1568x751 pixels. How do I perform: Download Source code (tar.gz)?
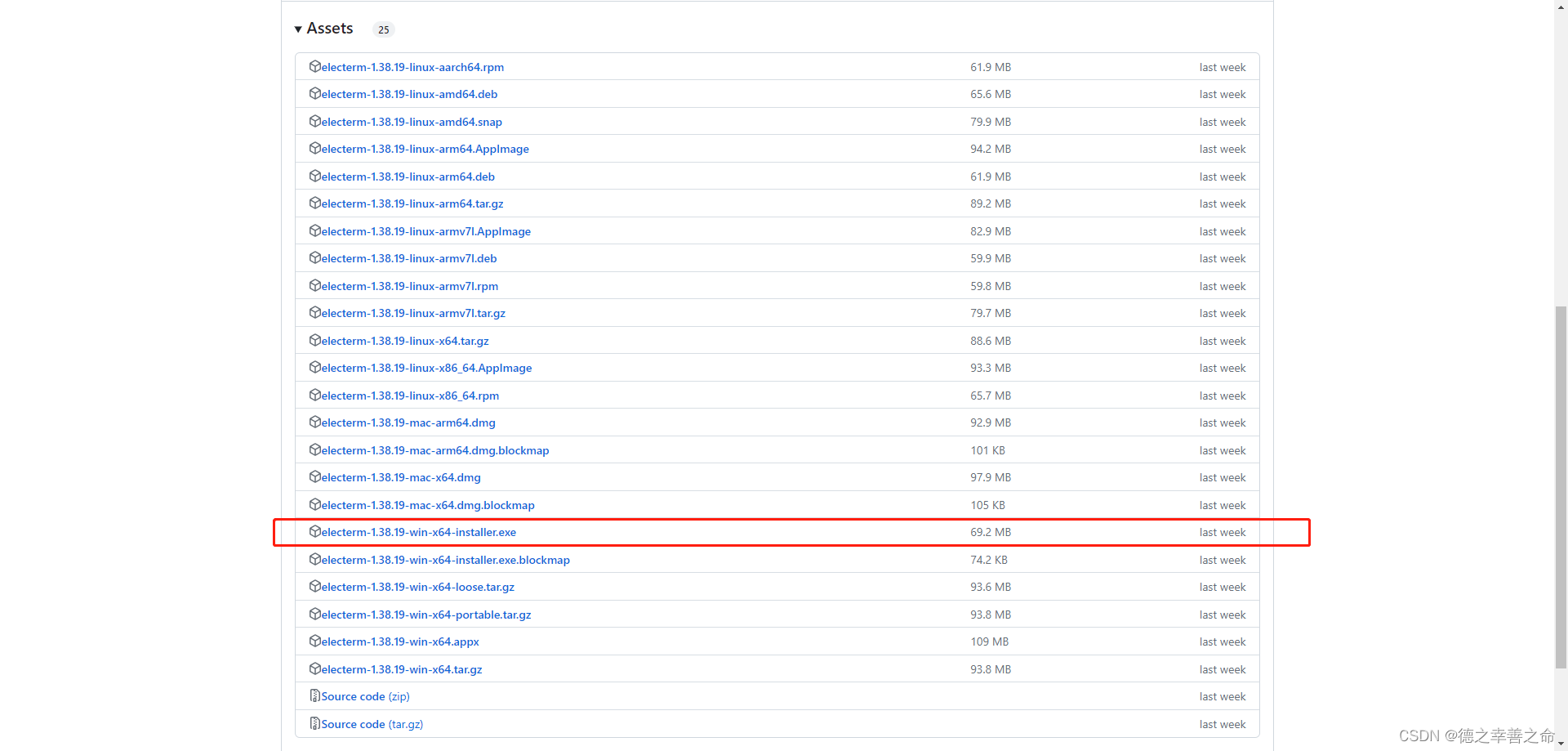coord(372,724)
